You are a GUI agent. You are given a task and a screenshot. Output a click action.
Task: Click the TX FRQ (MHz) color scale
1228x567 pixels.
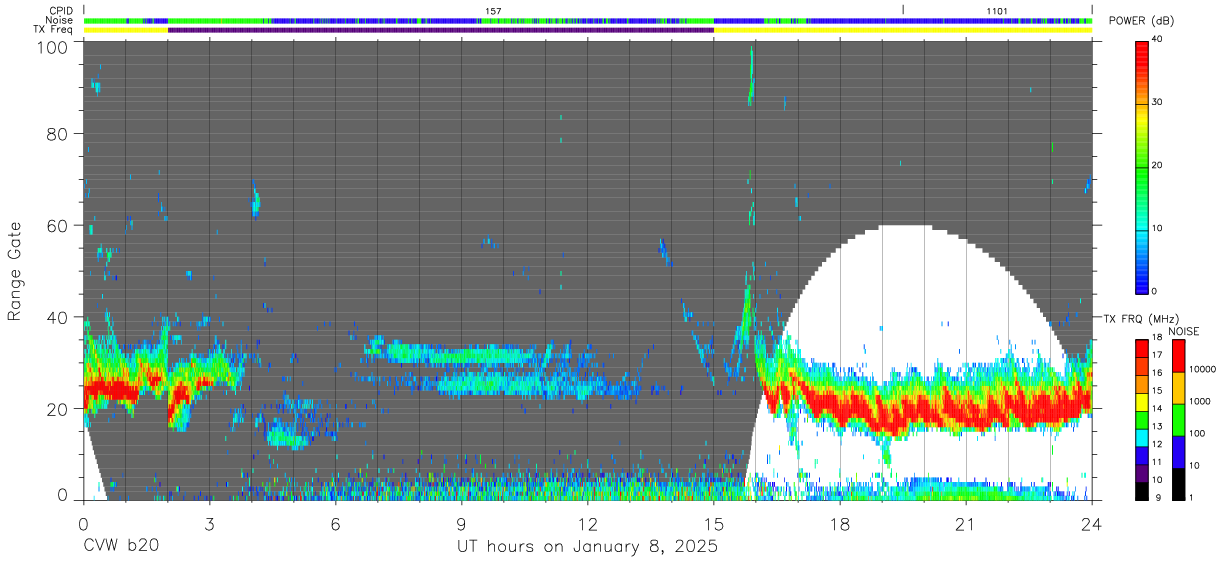1143,418
